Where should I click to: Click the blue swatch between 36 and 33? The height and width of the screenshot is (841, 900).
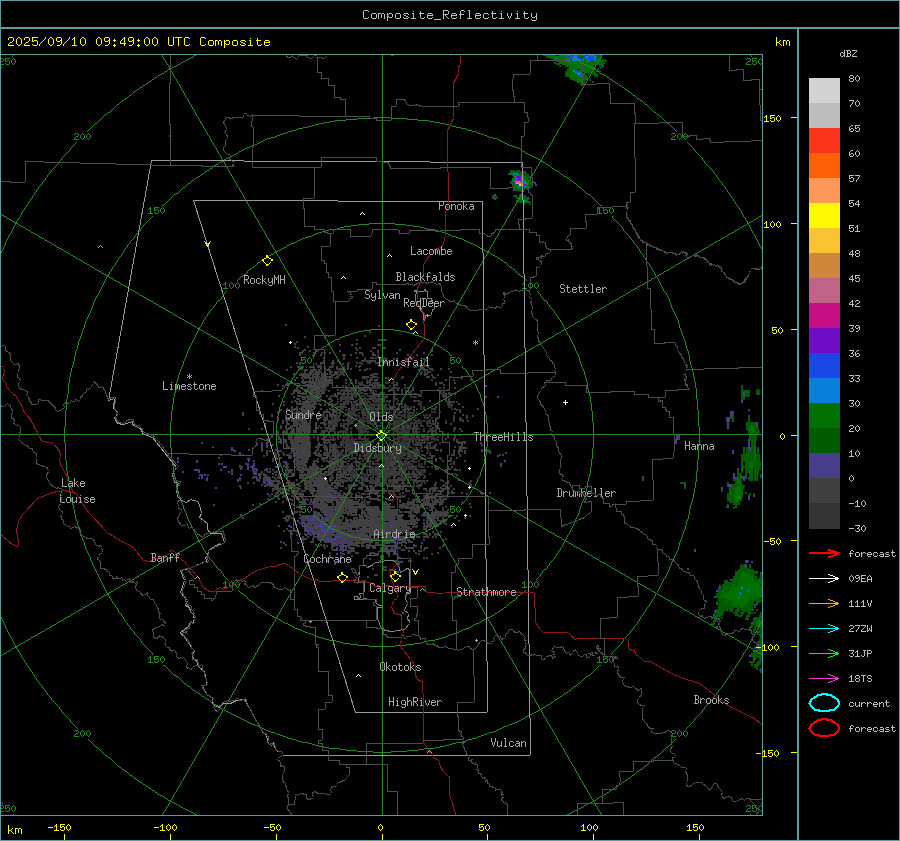coord(824,366)
